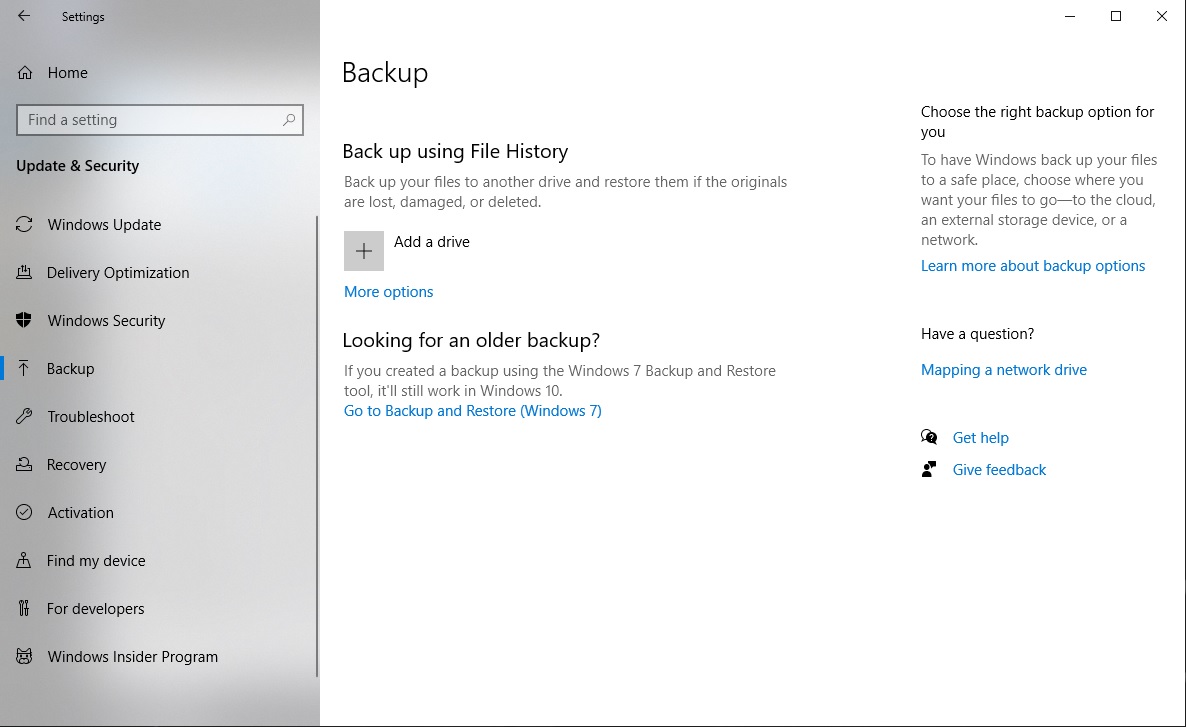Click the Add a drive label
1187x728 pixels.
431,242
